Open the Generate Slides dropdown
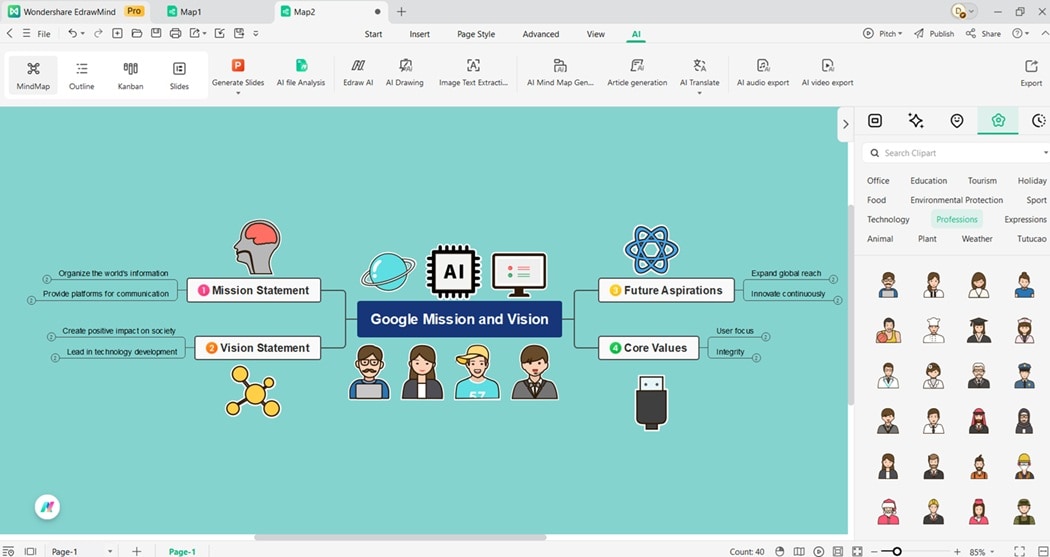This screenshot has width=1050, height=557. [x=238, y=92]
